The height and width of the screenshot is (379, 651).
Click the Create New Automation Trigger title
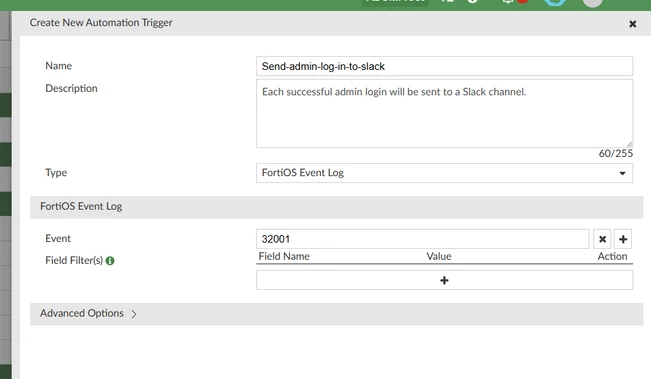pos(101,22)
